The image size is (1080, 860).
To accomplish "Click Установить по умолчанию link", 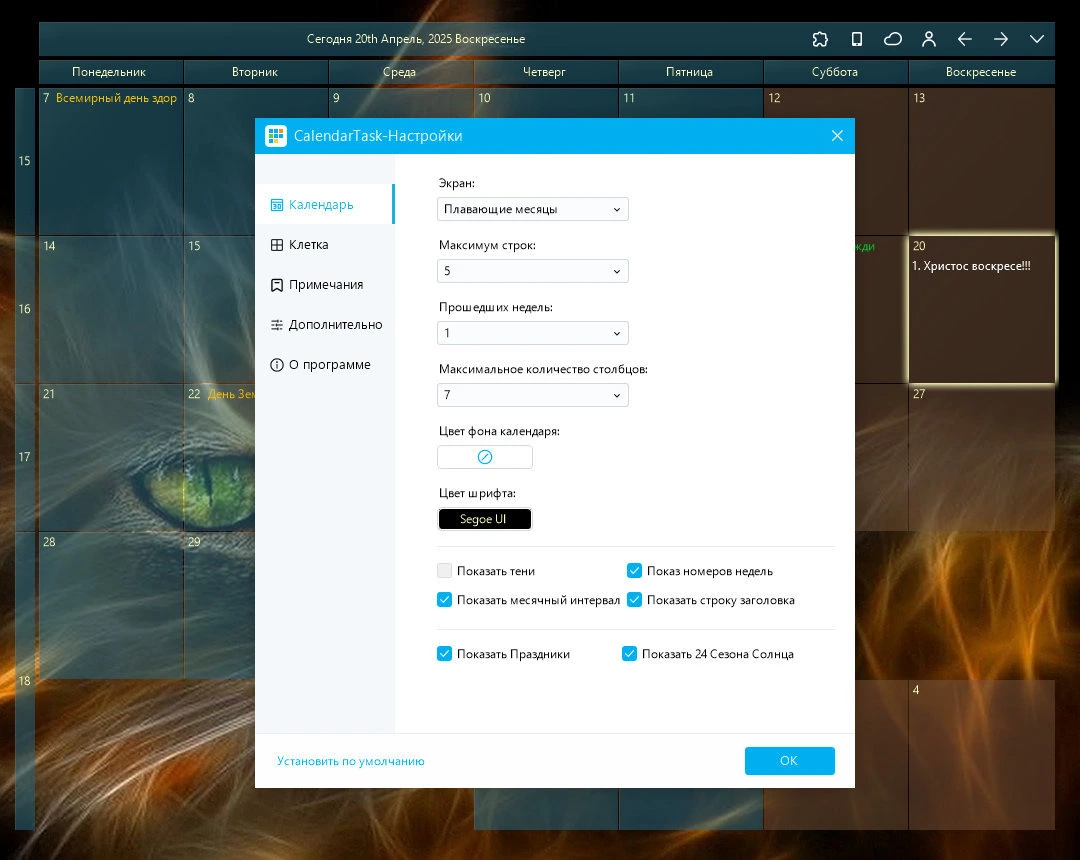I will pos(351,761).
